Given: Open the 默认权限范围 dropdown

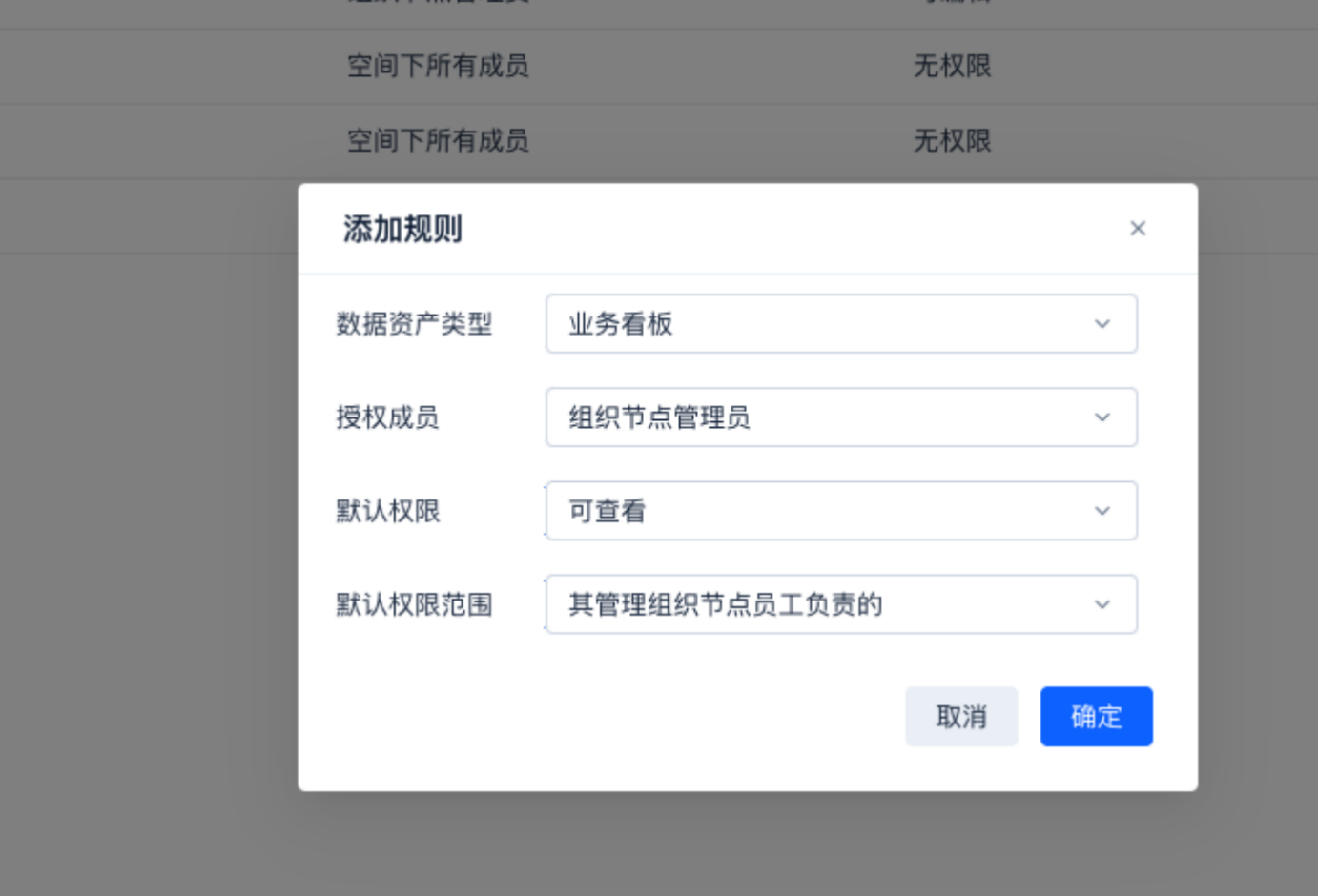Looking at the screenshot, I should click(x=841, y=604).
